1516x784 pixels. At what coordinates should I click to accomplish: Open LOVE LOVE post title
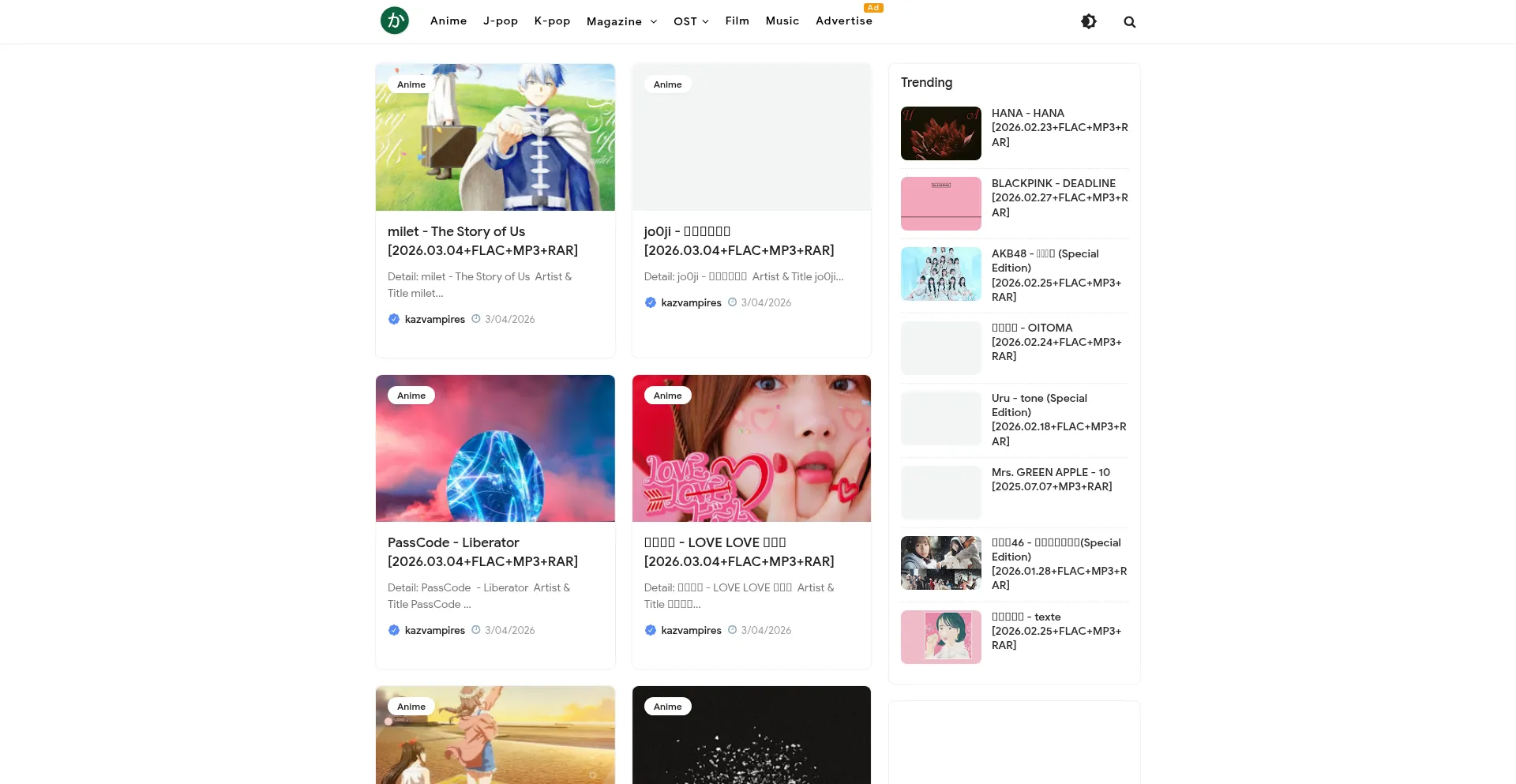739,552
